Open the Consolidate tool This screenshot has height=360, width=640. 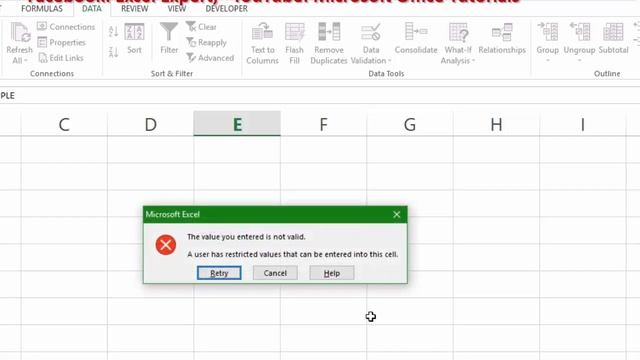(x=416, y=39)
